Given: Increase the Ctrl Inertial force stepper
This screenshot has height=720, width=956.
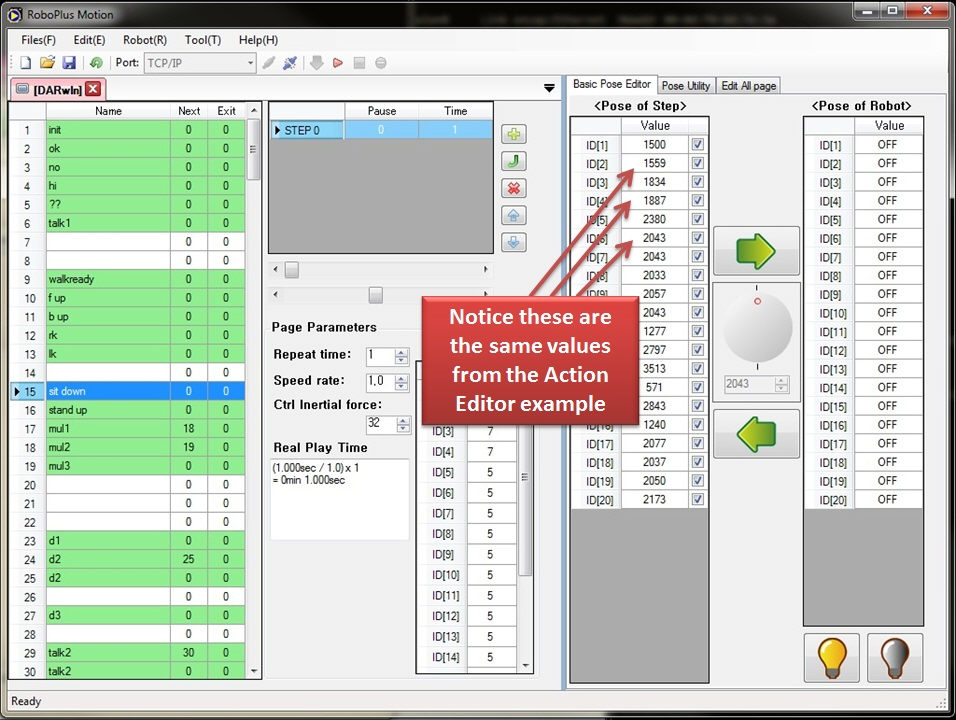Looking at the screenshot, I should point(403,420).
